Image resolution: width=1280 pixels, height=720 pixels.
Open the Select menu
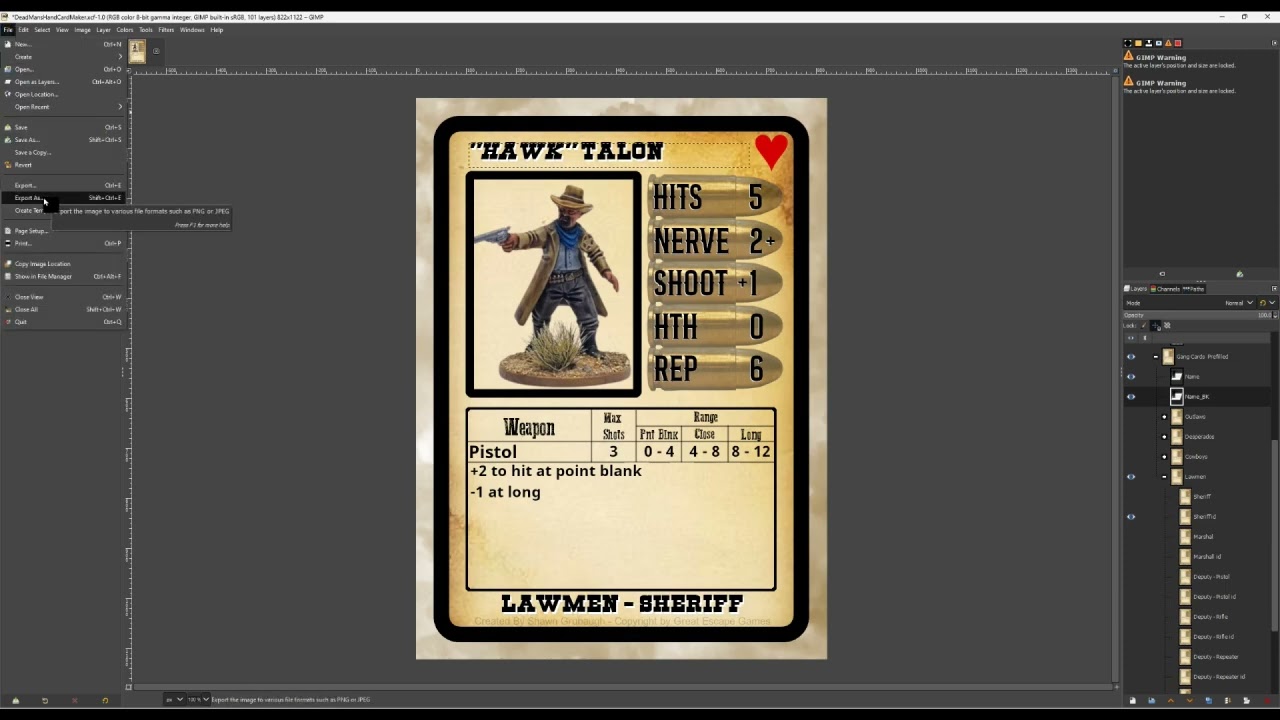[x=42, y=30]
